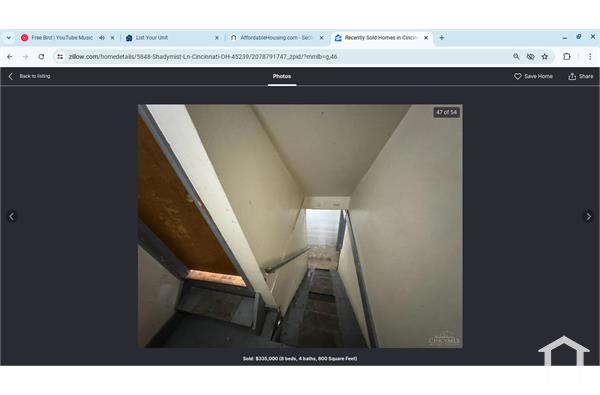Advance to the next photo

[589, 217]
